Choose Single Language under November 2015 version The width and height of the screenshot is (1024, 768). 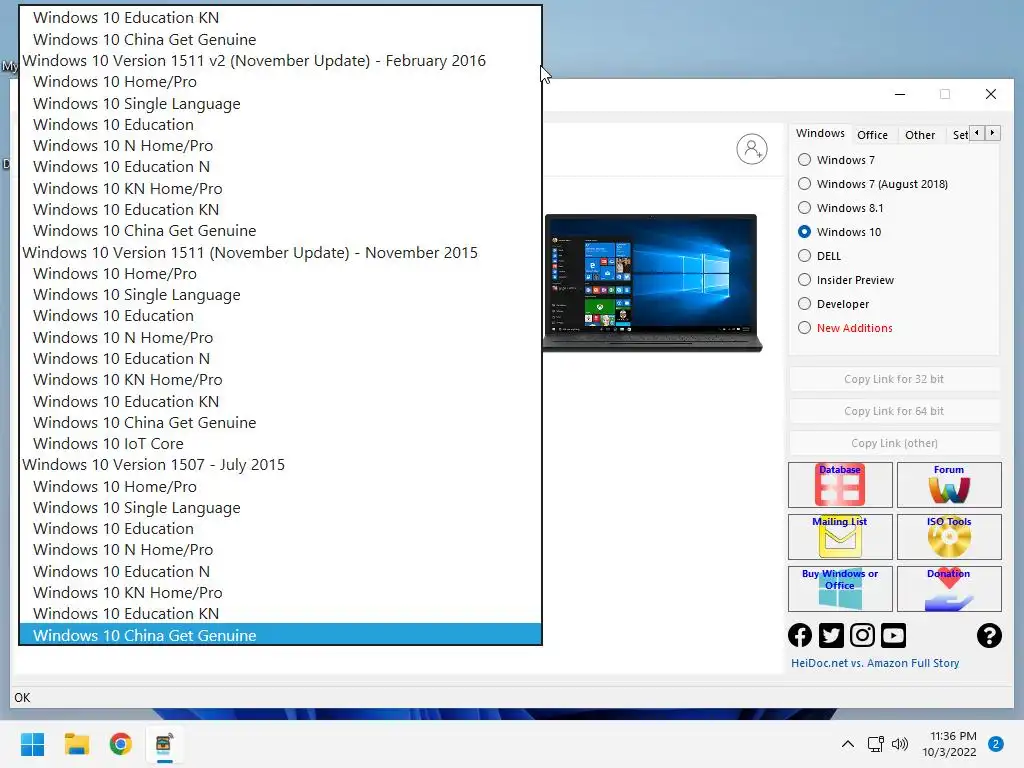pos(281,295)
